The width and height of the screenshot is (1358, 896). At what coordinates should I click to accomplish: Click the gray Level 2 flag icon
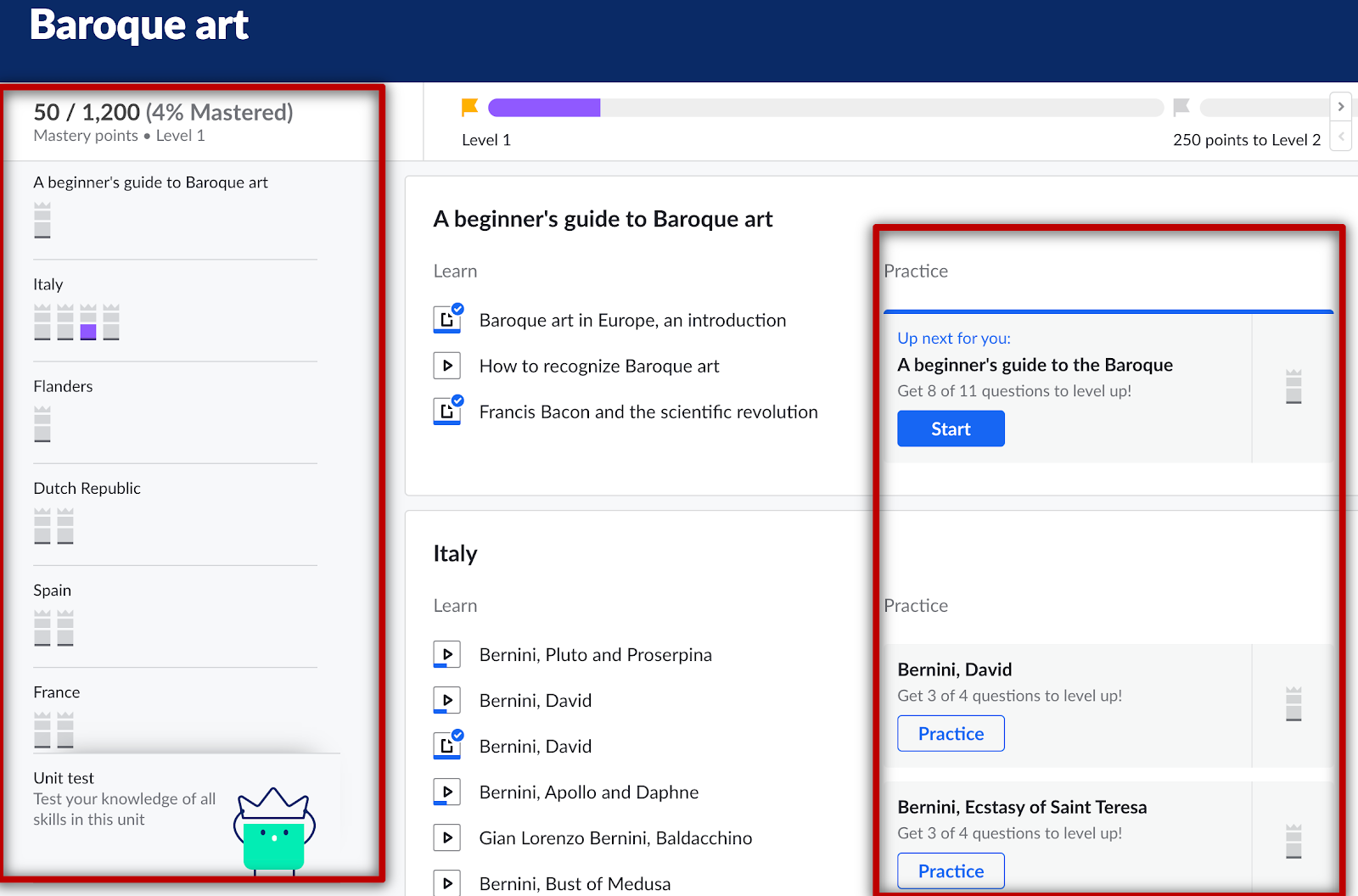point(1181,108)
